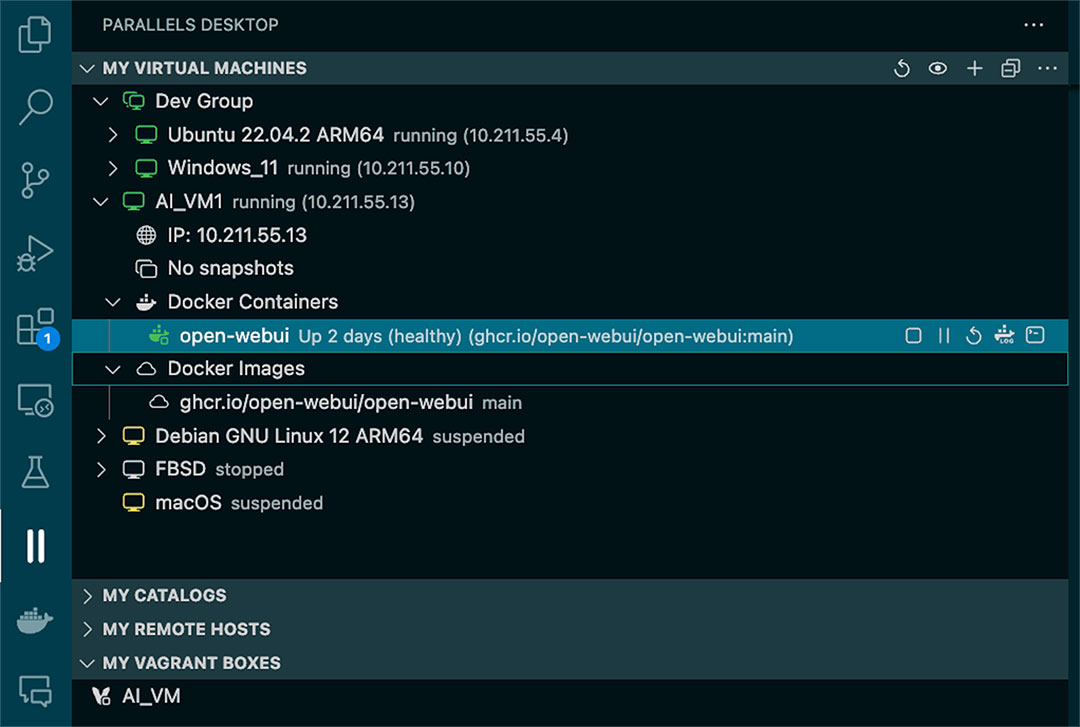Open the Source Control view
Image resolution: width=1080 pixels, height=727 pixels.
click(34, 180)
